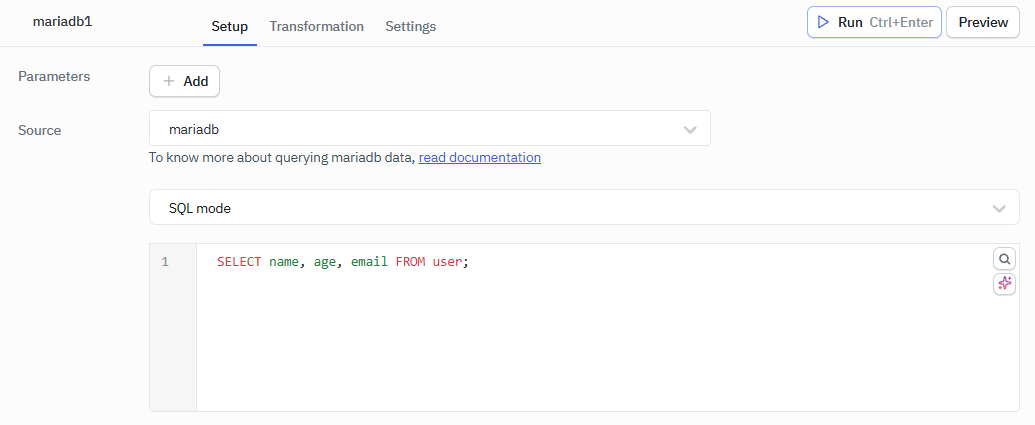Click line number 1 in editor gutter
The image size is (1035, 425).
pyautogui.click(x=165, y=262)
